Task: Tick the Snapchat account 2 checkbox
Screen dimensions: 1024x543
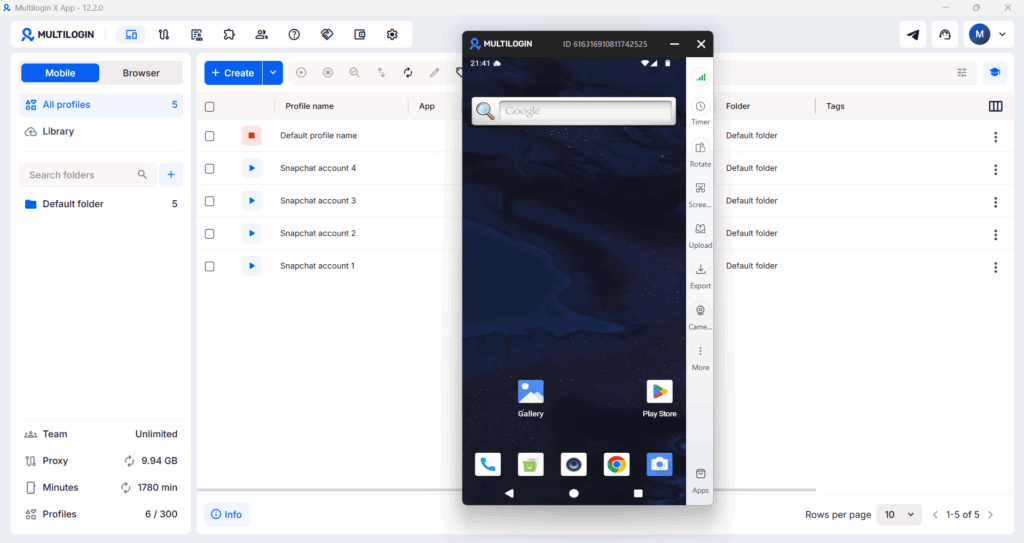Action: [209, 234]
